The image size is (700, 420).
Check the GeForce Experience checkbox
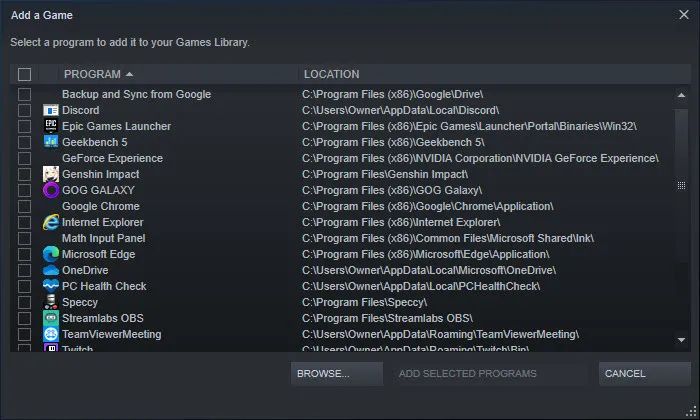pos(25,158)
